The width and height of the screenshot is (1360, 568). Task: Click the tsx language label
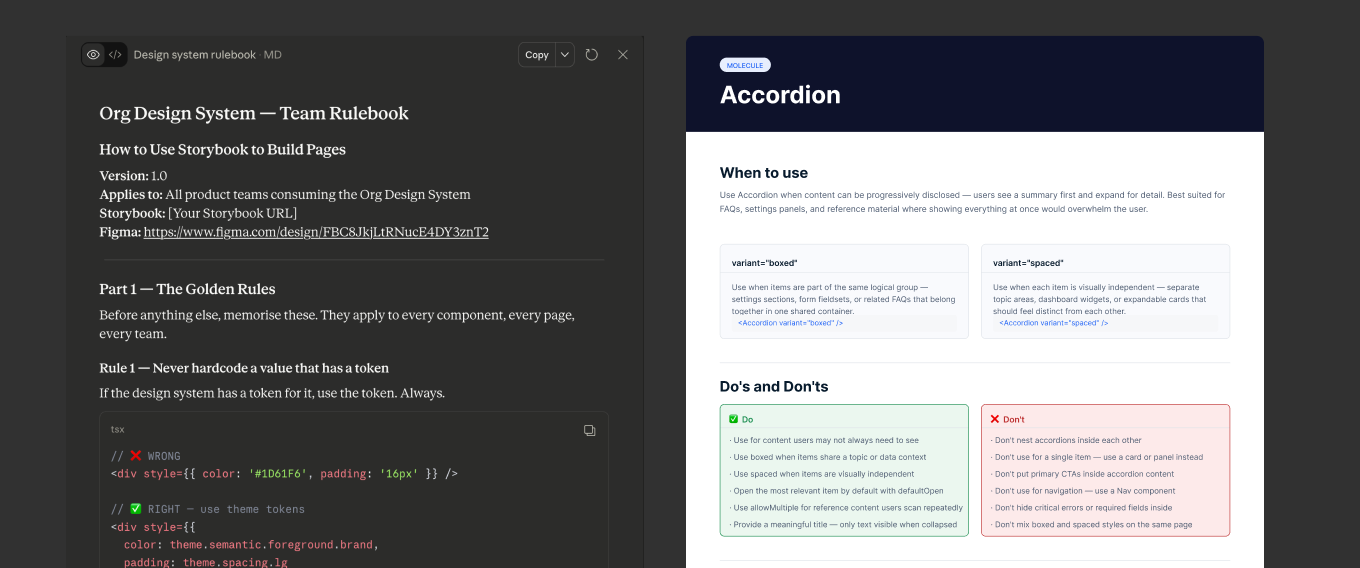pos(118,429)
